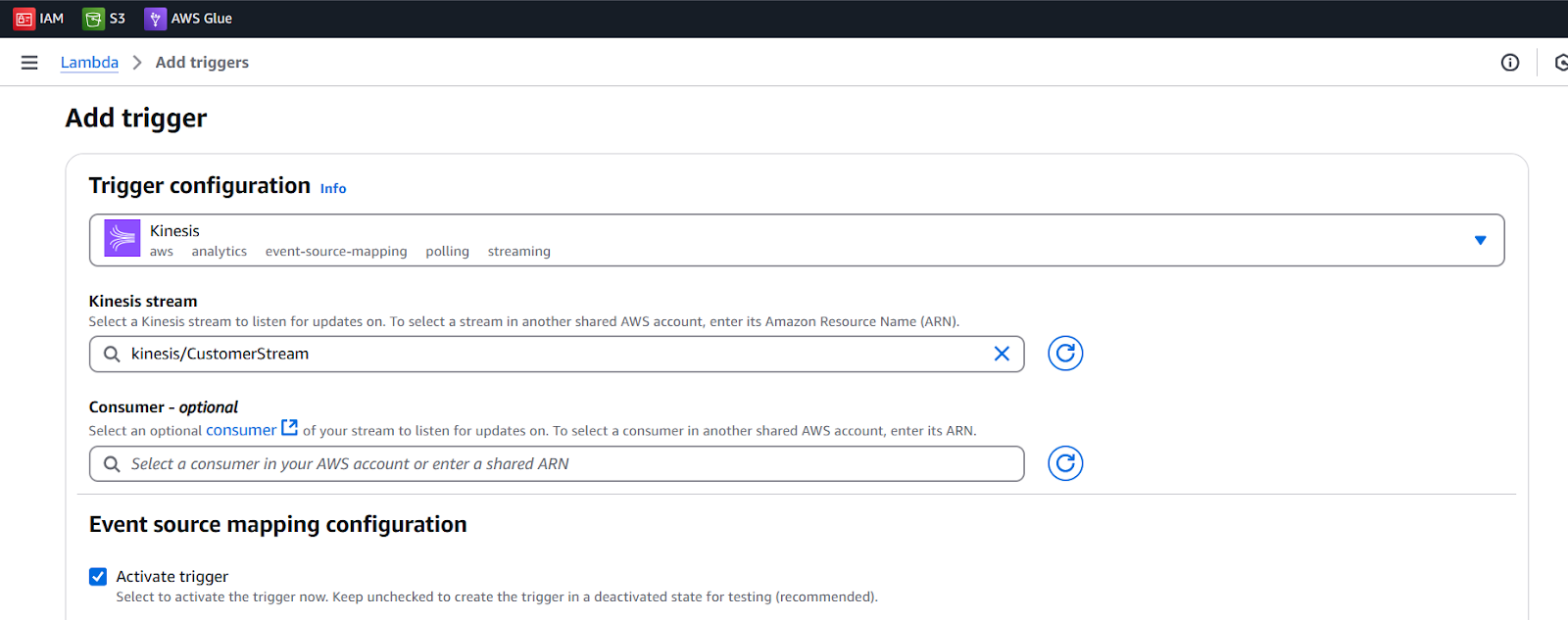Click the 'analytics' tag text
Screen dimensions: 1568x620
tap(220, 252)
